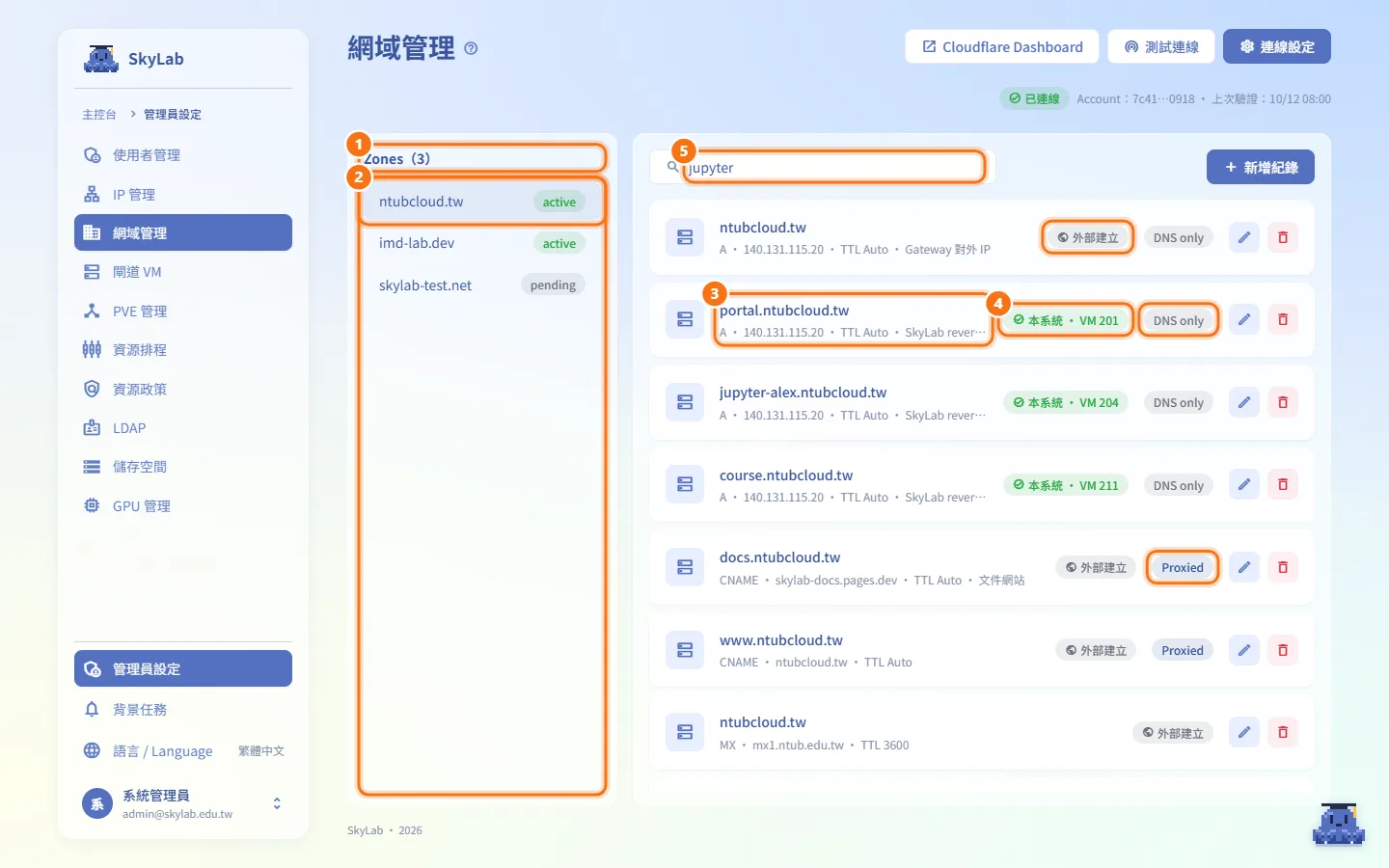Select 管理員設定 in the lower sidebar
This screenshot has width=1389, height=868.
(x=183, y=668)
